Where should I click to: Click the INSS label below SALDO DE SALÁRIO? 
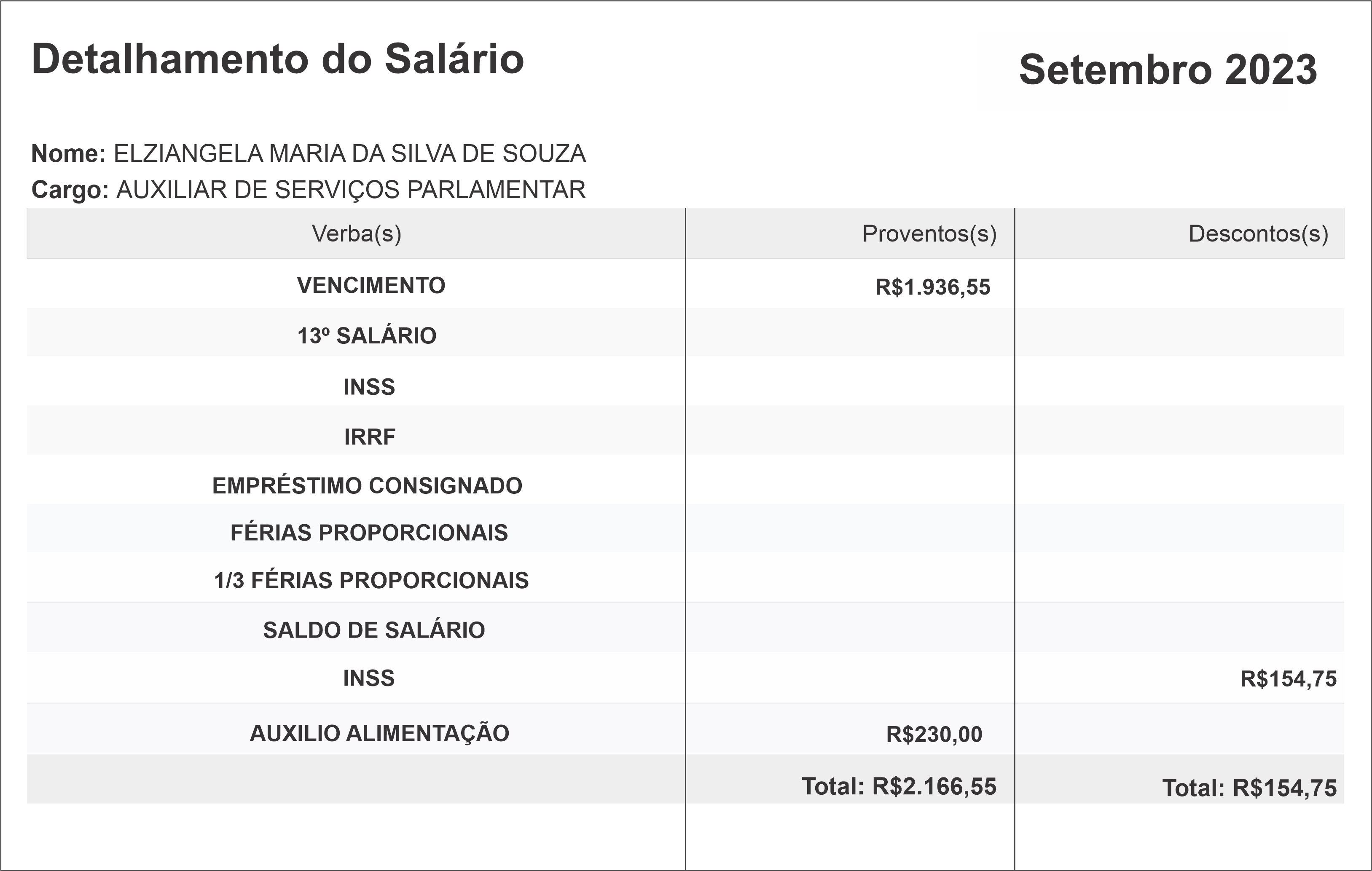[x=369, y=678]
